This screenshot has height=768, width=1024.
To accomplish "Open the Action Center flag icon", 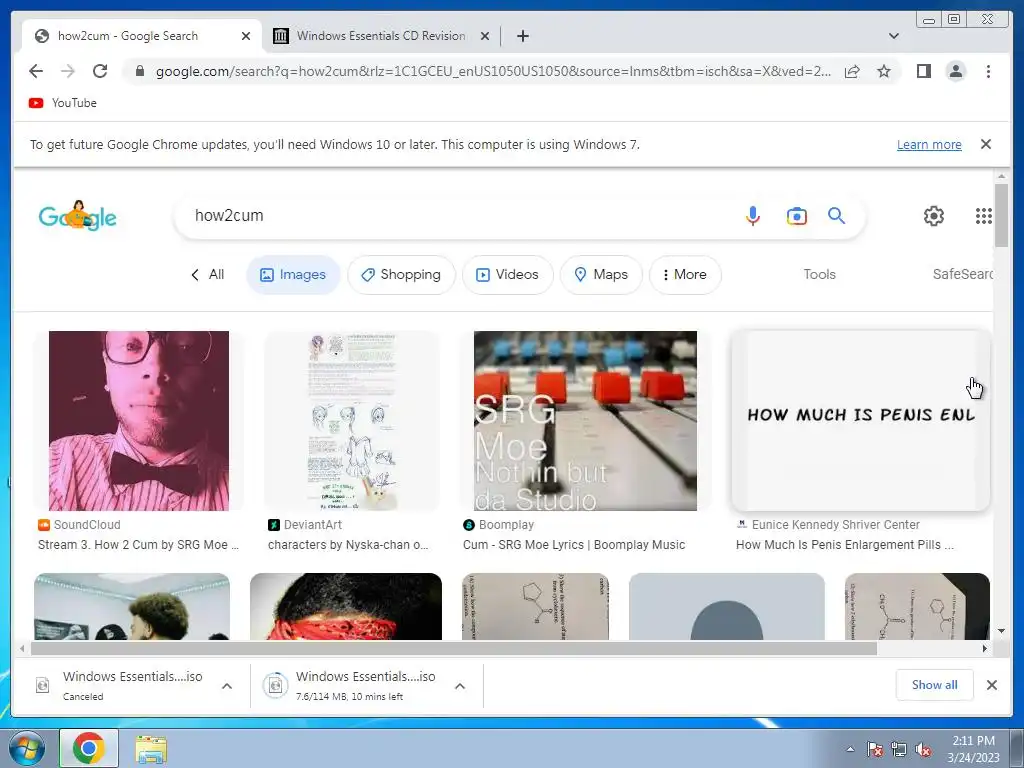I will 874,749.
